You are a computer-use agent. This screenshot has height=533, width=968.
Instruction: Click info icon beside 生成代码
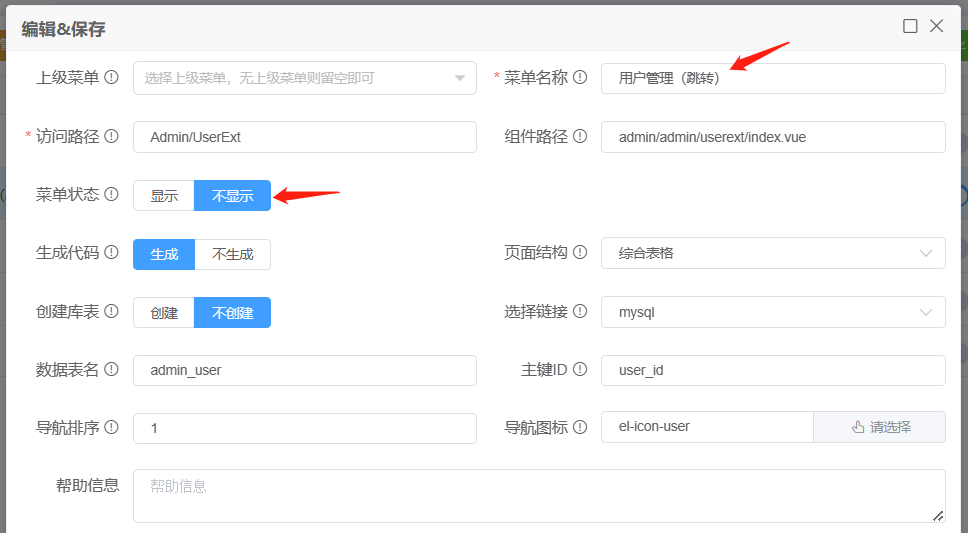pos(112,254)
